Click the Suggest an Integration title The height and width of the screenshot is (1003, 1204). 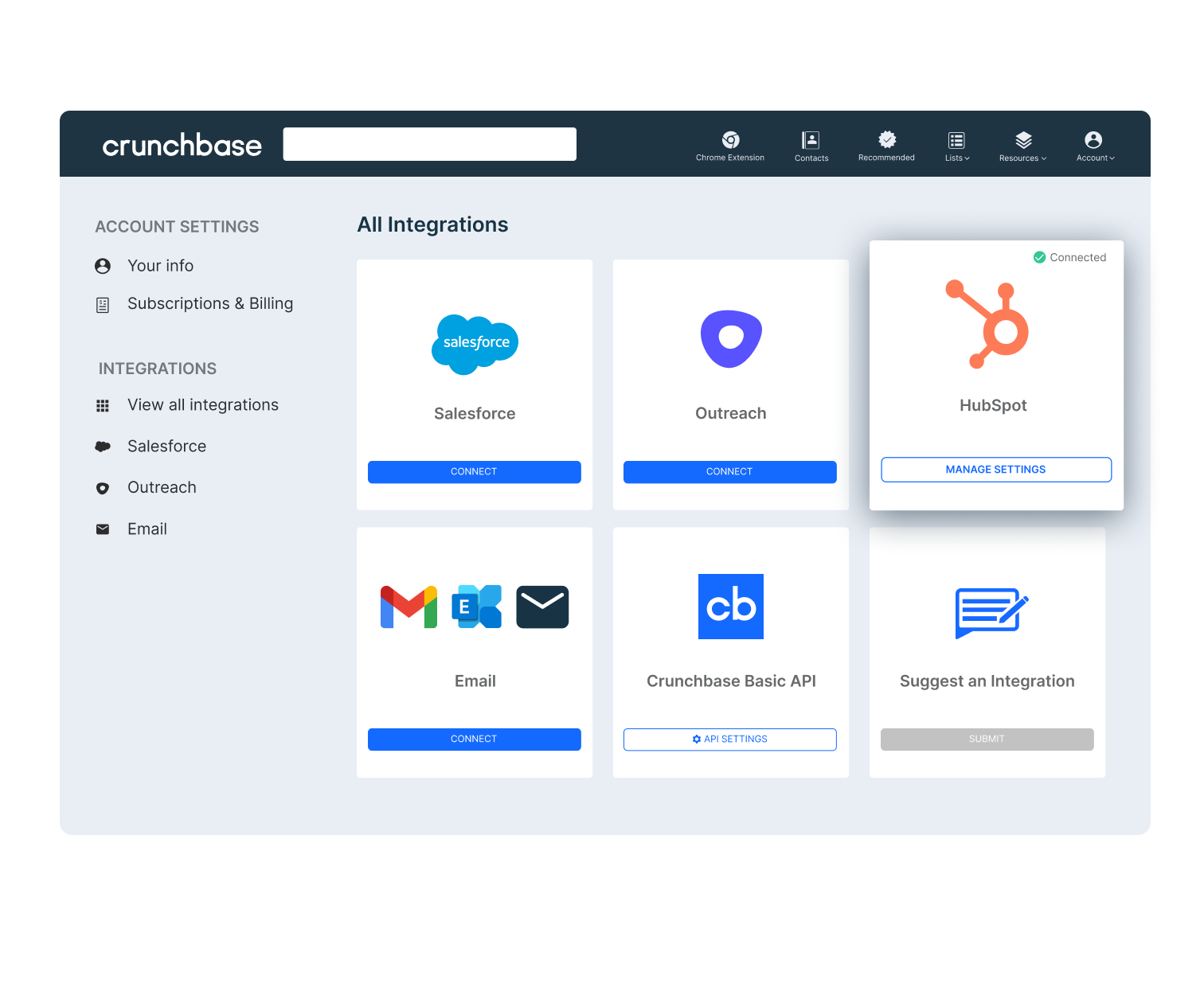(x=987, y=681)
